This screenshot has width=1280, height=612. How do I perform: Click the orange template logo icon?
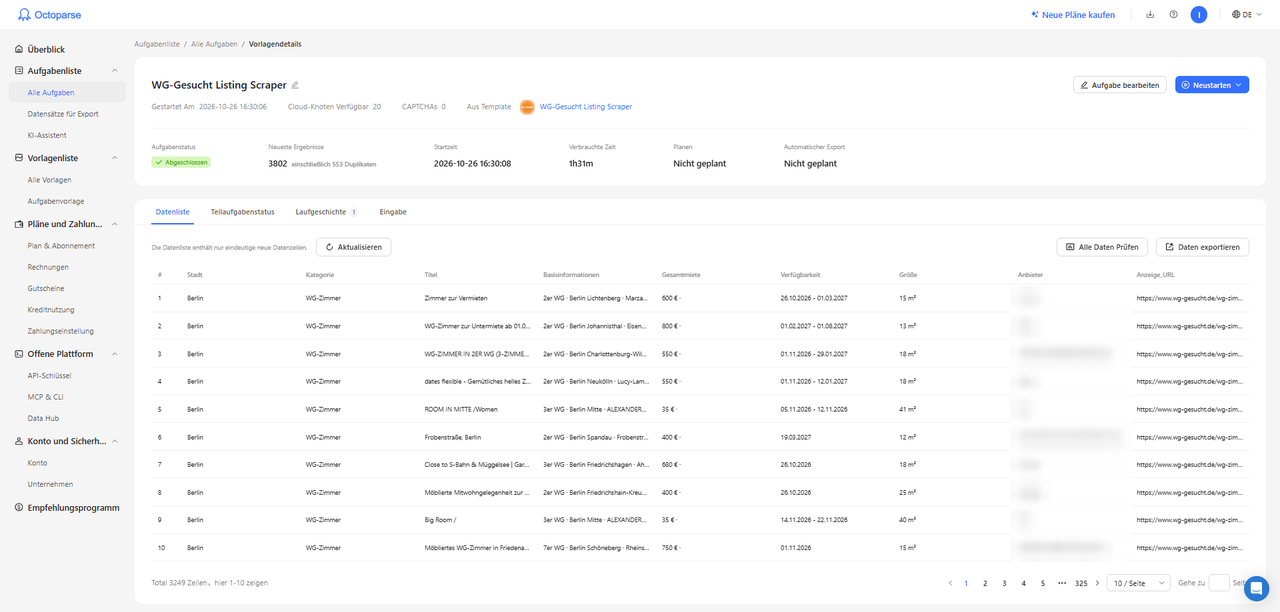coord(526,106)
